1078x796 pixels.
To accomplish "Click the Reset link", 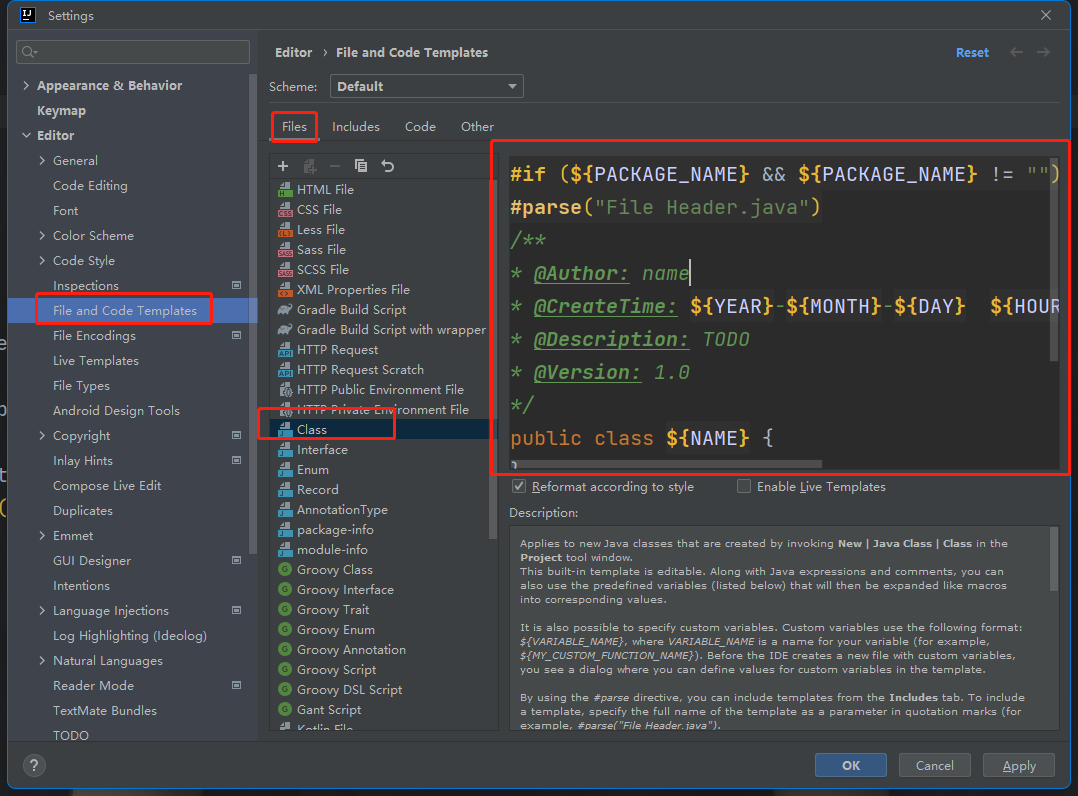I will [972, 52].
